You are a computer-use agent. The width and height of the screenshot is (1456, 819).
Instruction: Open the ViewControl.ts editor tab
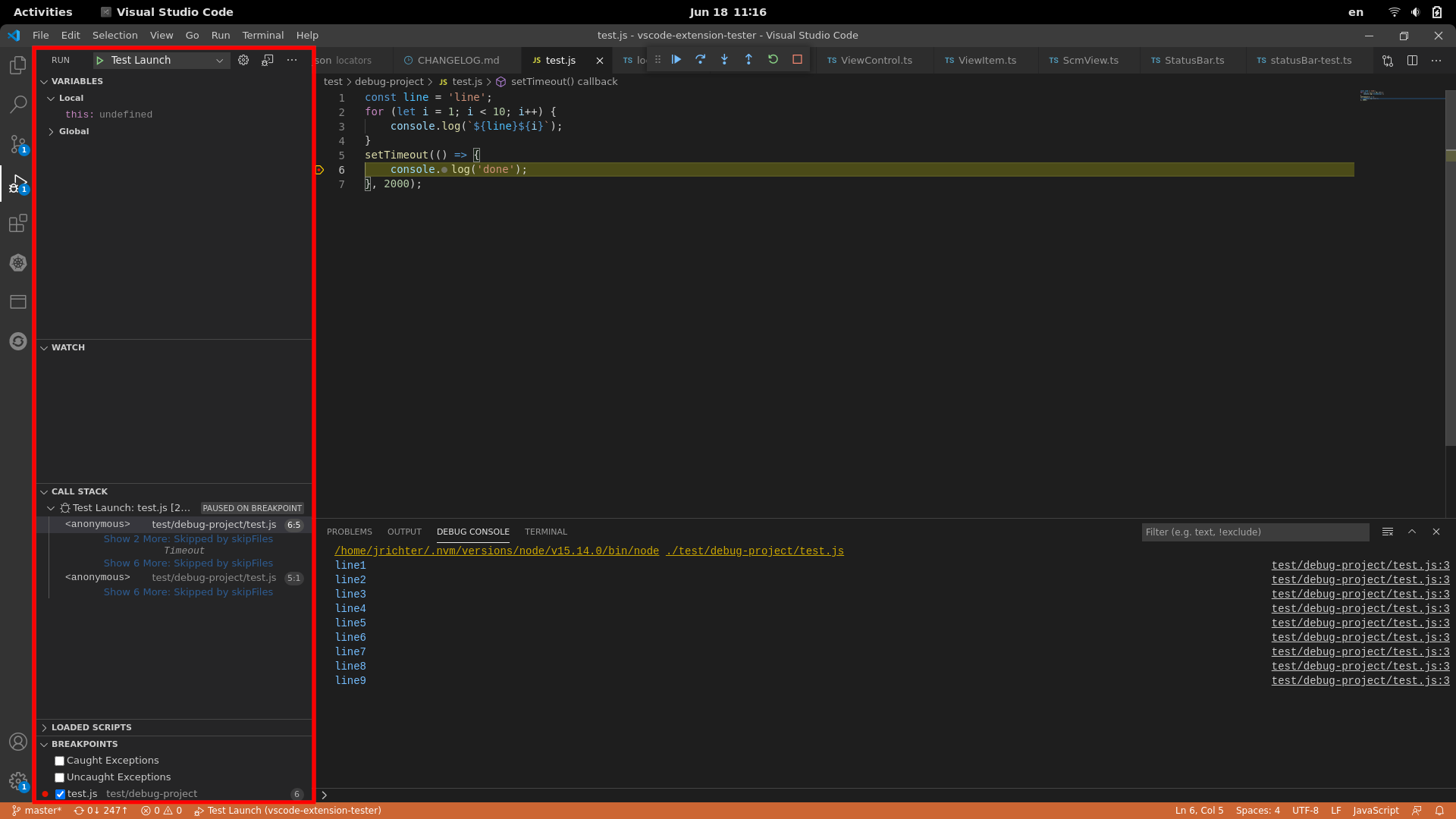click(x=876, y=60)
